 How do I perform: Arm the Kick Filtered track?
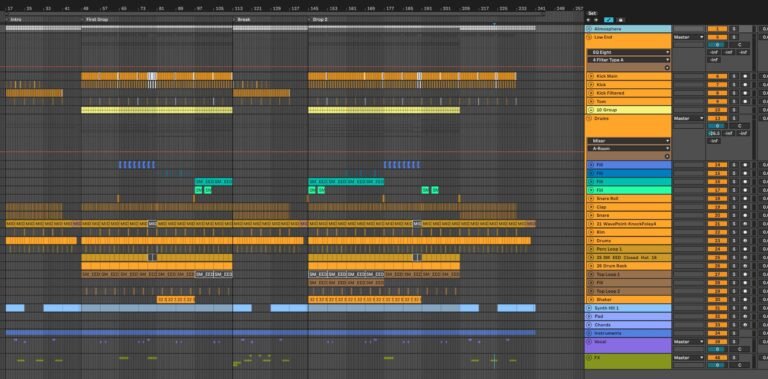[x=745, y=93]
